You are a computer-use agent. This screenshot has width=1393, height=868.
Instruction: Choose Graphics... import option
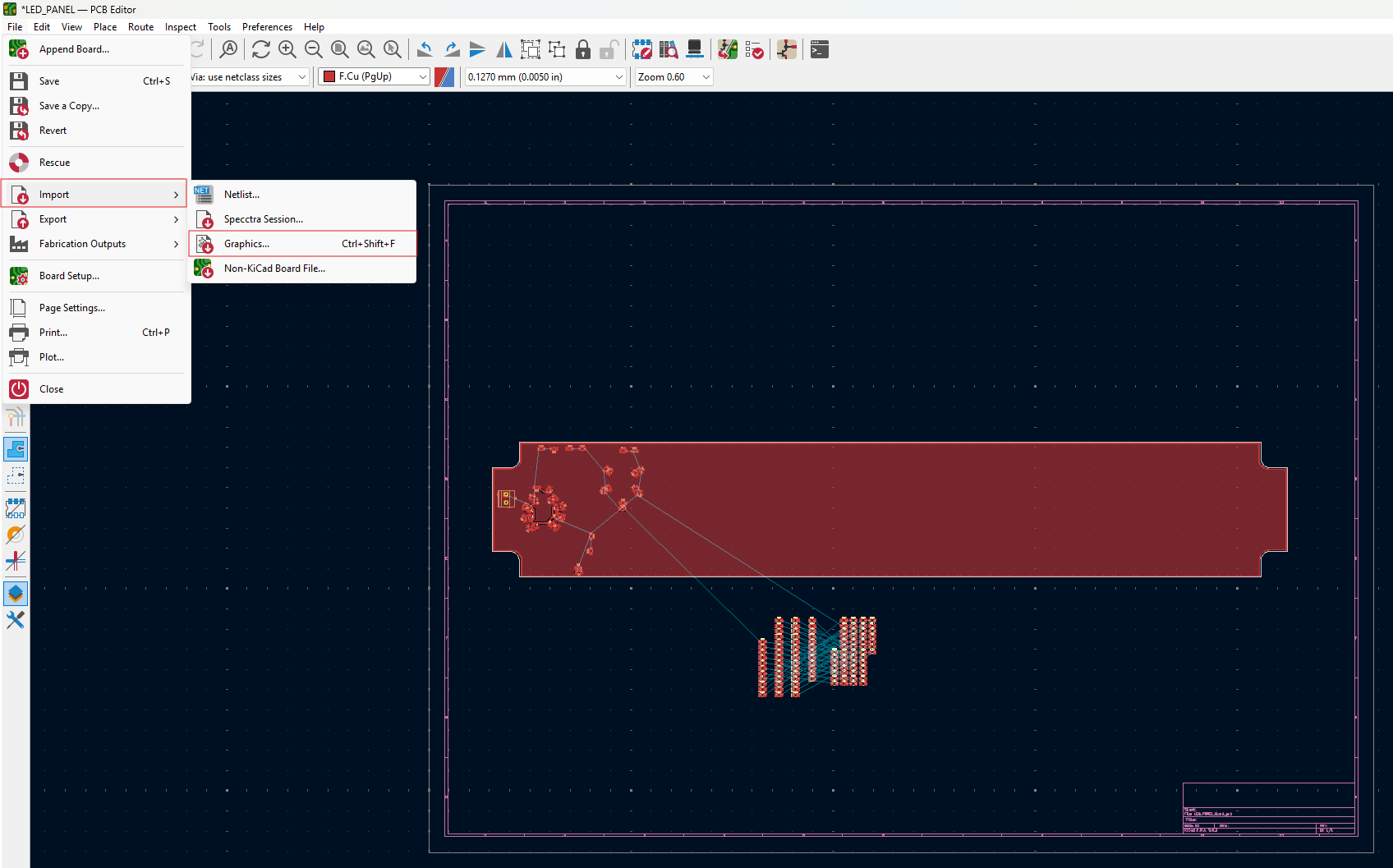(303, 244)
